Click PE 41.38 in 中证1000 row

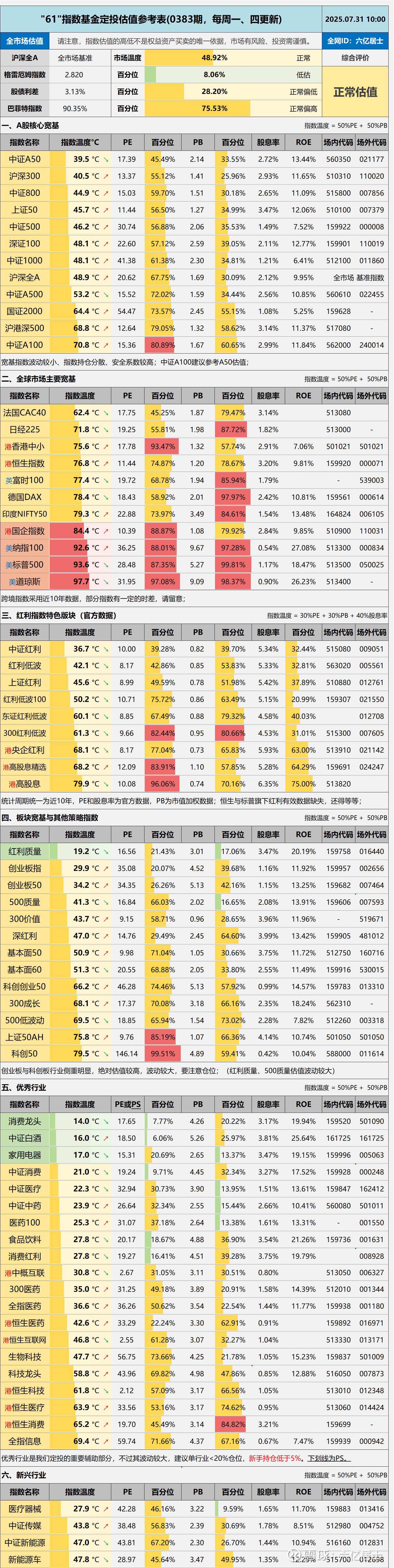point(127,261)
